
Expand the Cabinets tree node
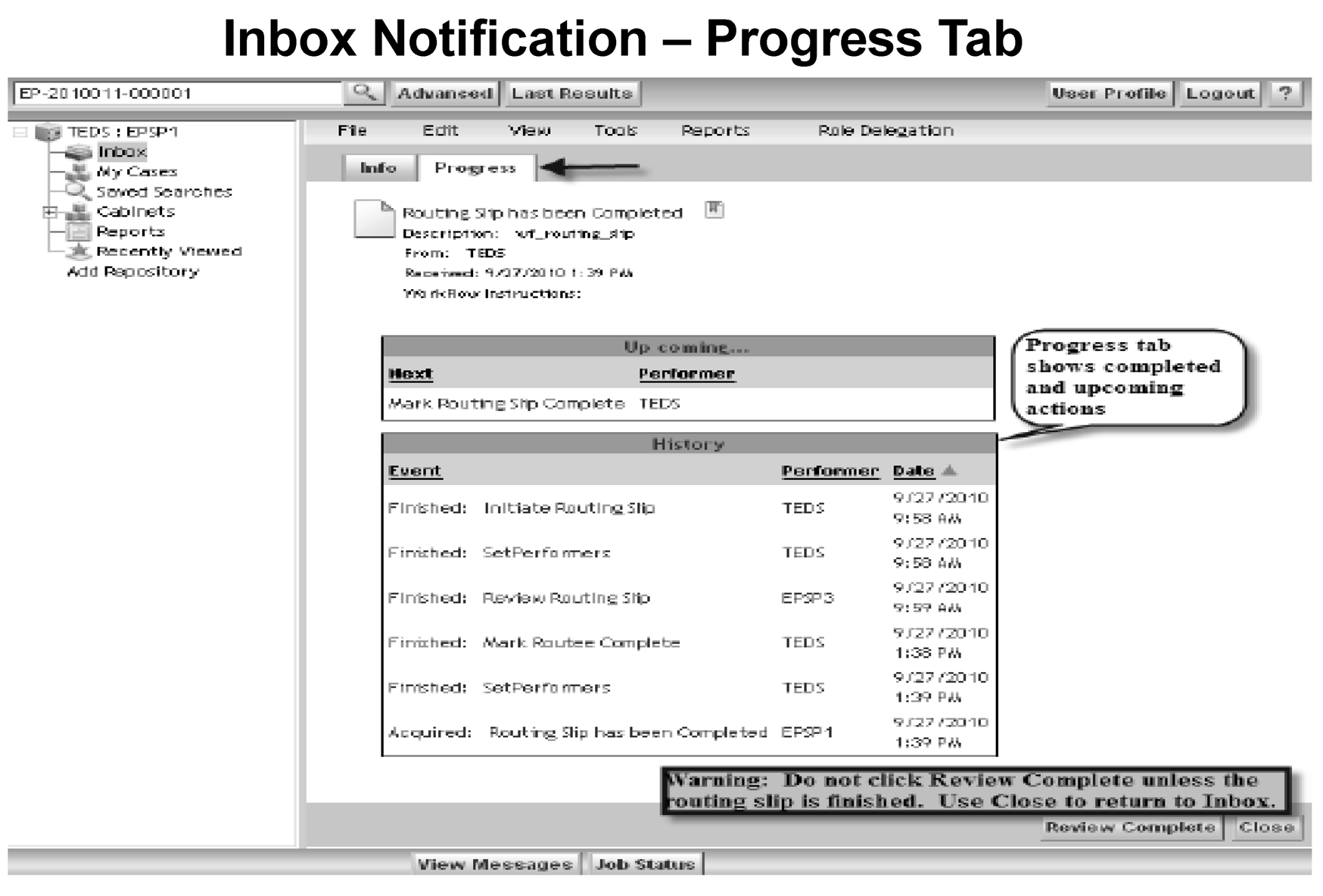click(x=50, y=212)
